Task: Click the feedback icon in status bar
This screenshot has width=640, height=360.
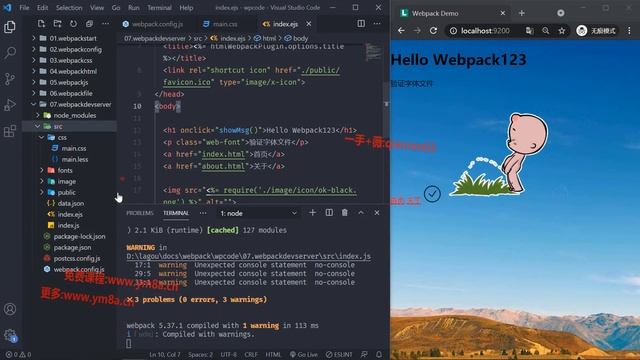Action: (364, 354)
